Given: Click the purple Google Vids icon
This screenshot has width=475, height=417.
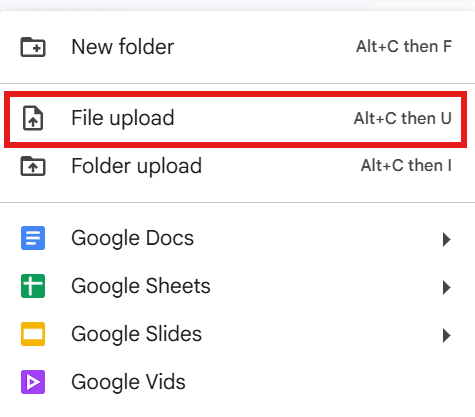Looking at the screenshot, I should coord(33,382).
